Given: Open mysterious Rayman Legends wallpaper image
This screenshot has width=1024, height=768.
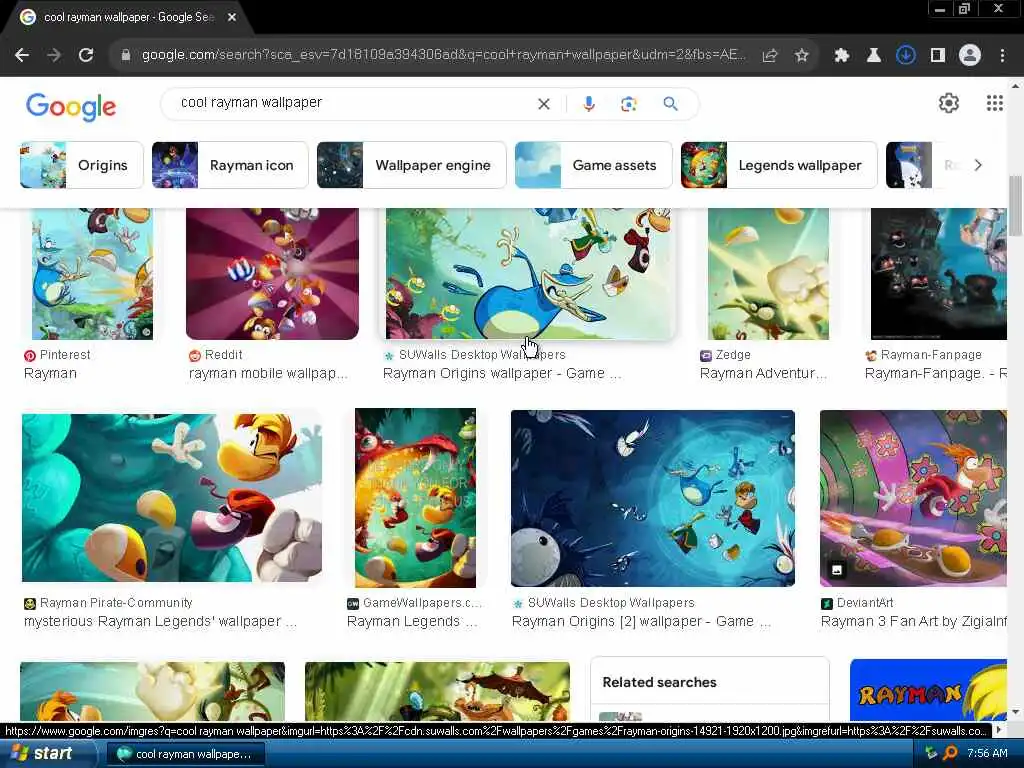Looking at the screenshot, I should tap(172, 498).
